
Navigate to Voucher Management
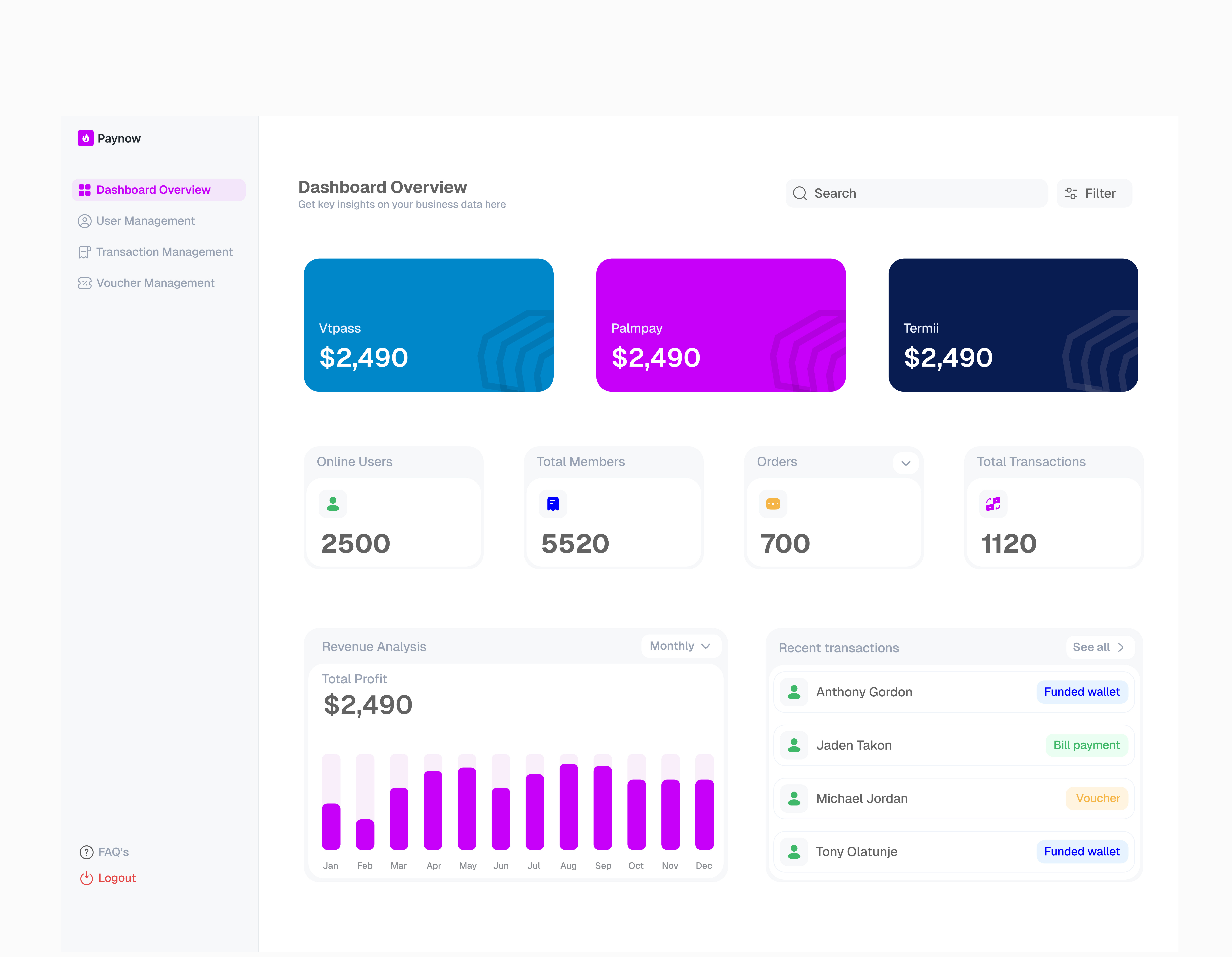[146, 283]
